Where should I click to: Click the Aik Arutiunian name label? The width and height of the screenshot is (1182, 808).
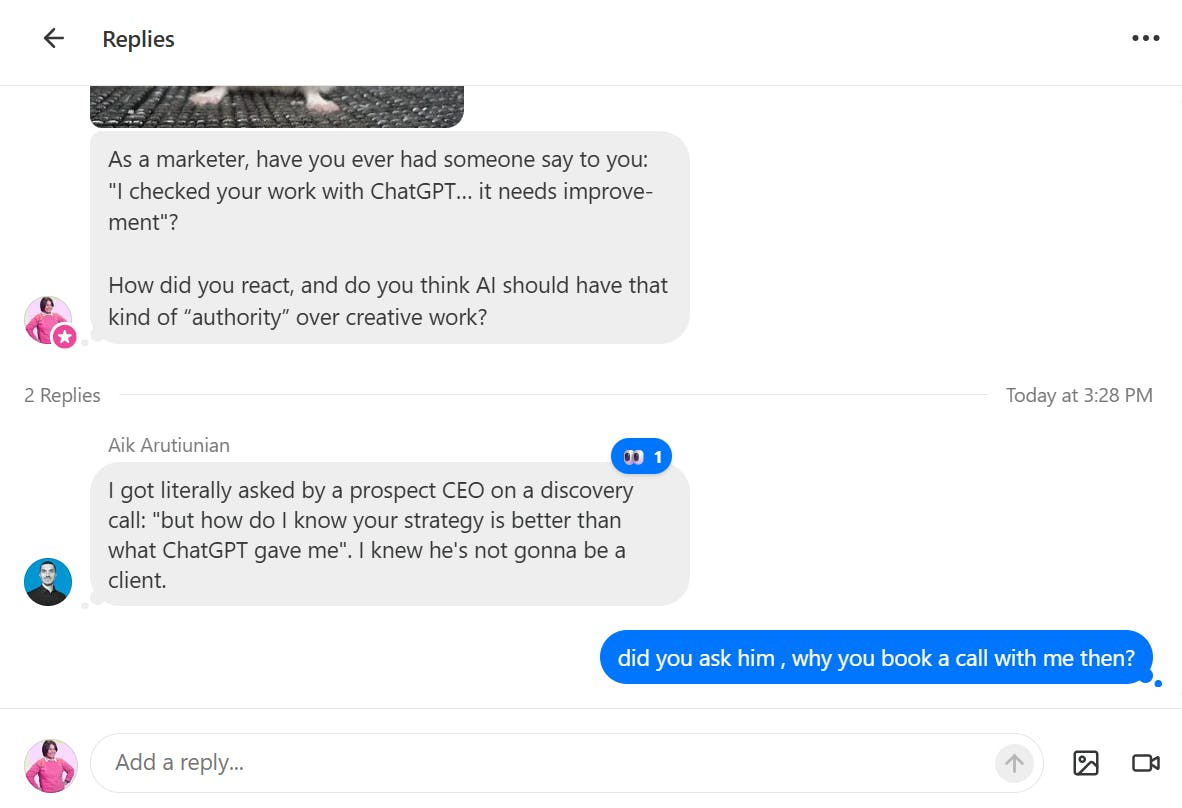coord(169,445)
